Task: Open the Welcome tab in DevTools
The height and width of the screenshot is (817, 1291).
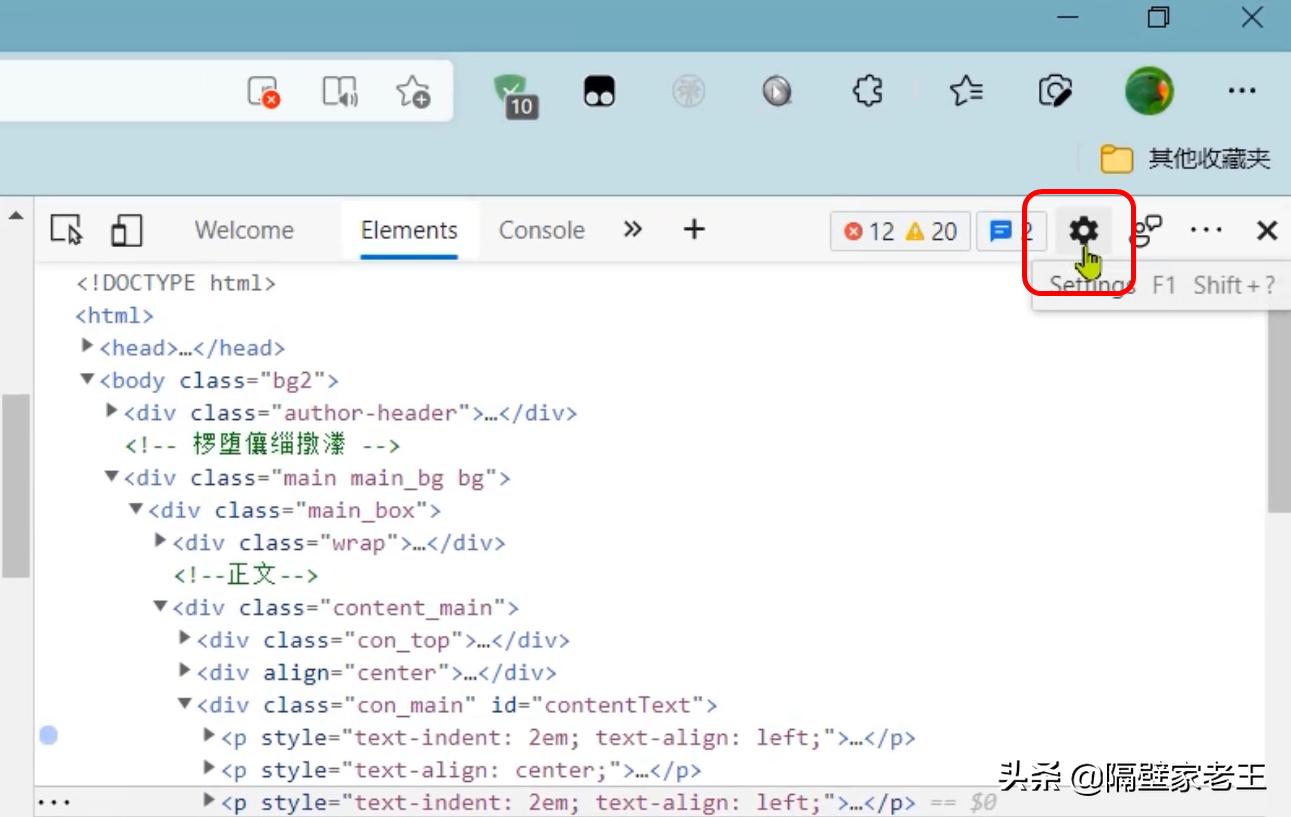Action: pos(243,230)
